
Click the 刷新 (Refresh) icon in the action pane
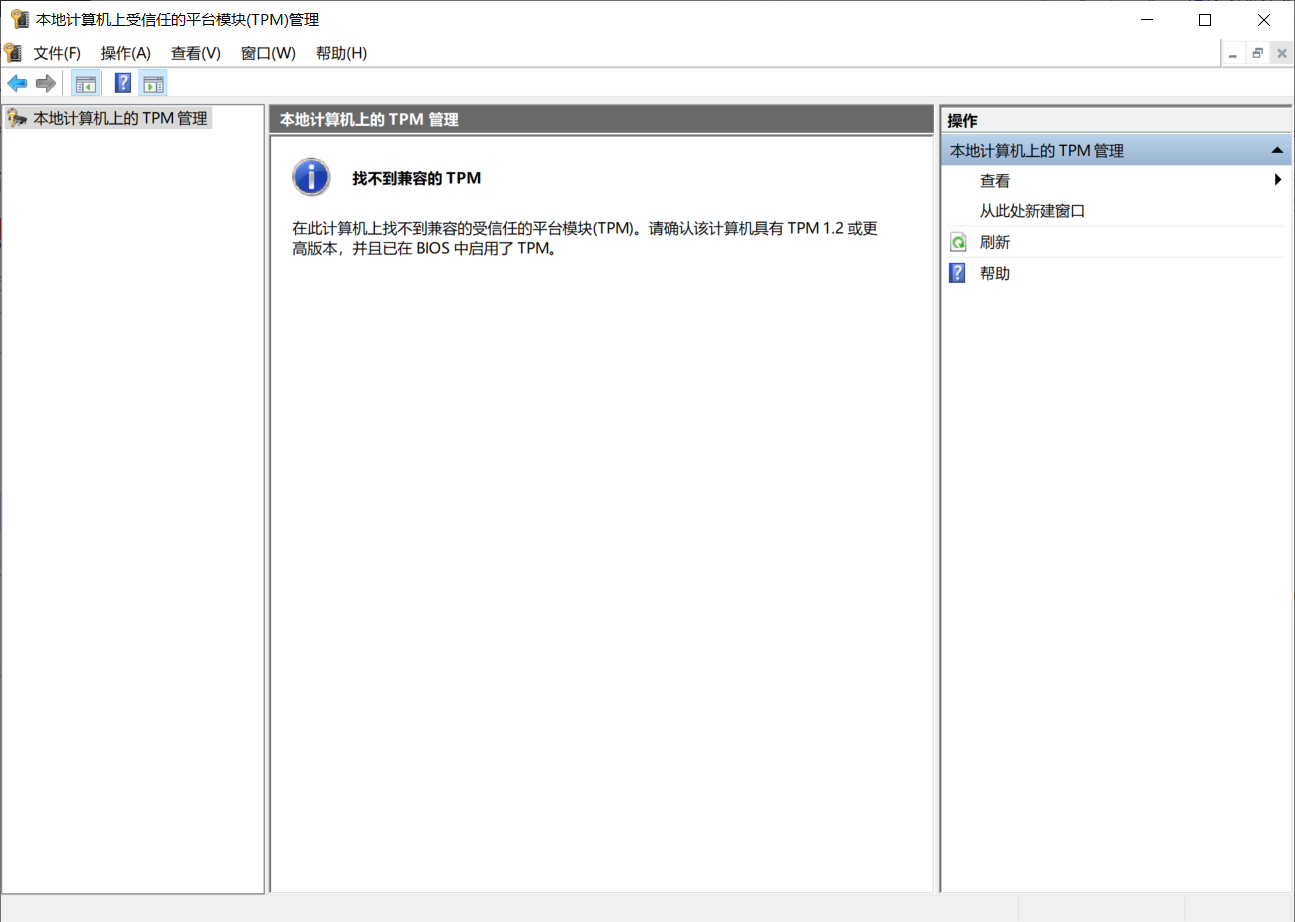[957, 241]
